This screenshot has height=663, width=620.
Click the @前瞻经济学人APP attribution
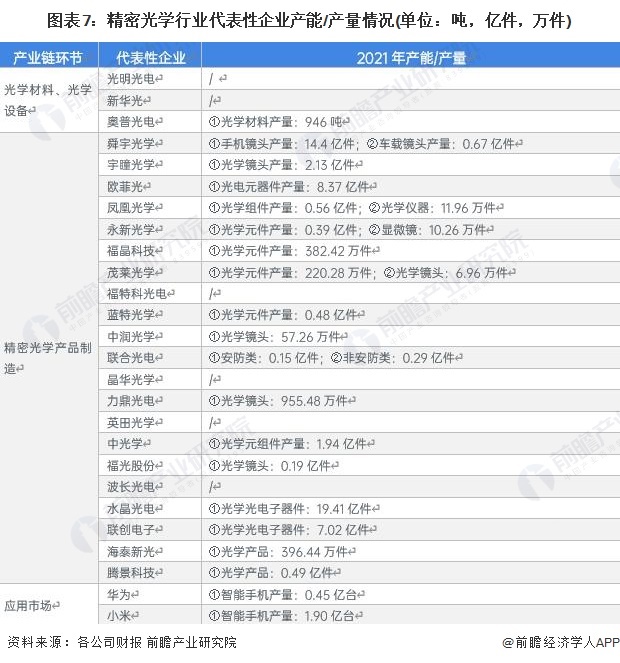tap(561, 642)
